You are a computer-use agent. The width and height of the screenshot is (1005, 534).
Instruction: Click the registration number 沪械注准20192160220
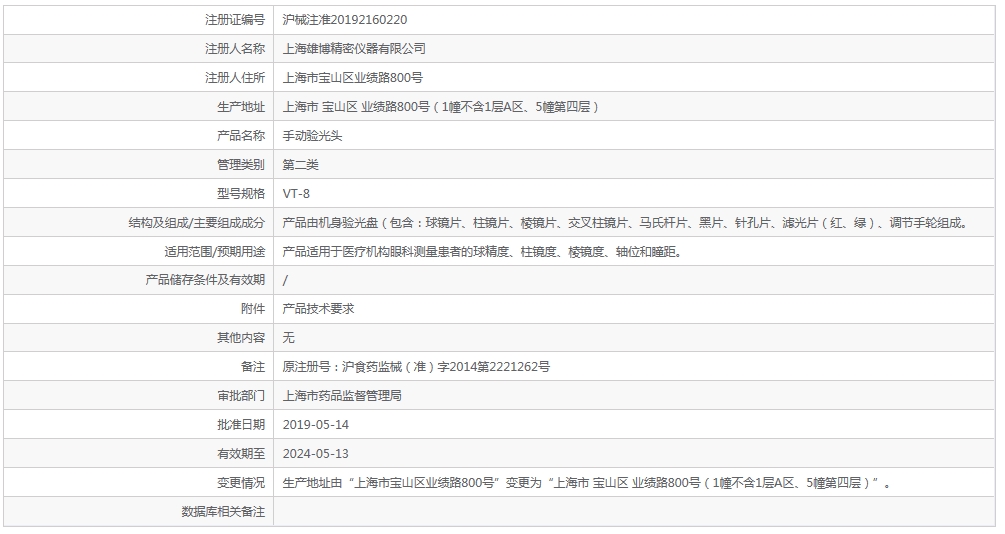click(x=345, y=20)
